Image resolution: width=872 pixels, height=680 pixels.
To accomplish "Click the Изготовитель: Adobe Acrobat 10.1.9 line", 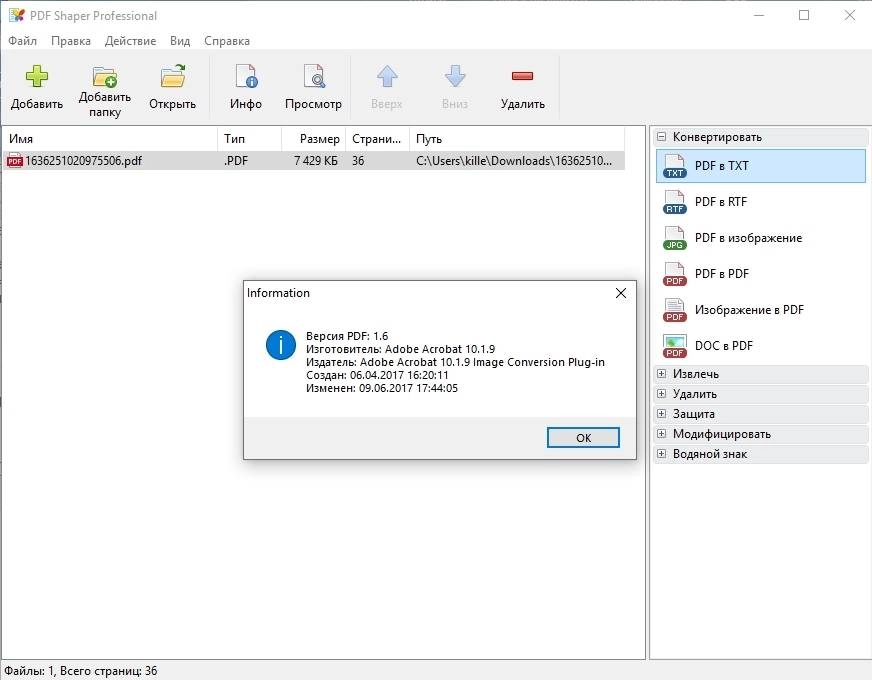I will pyautogui.click(x=400, y=349).
